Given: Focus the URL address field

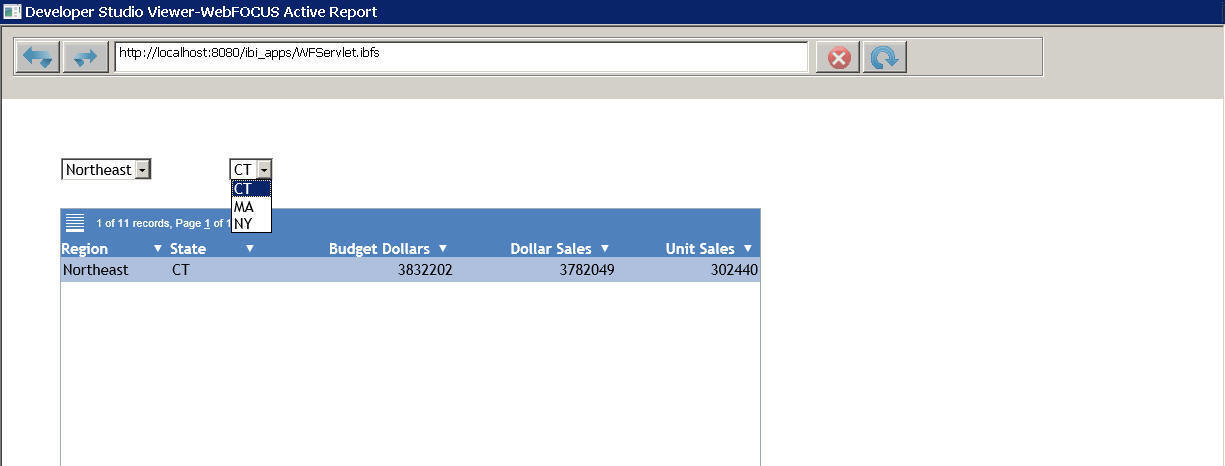Looking at the screenshot, I should tap(461, 57).
